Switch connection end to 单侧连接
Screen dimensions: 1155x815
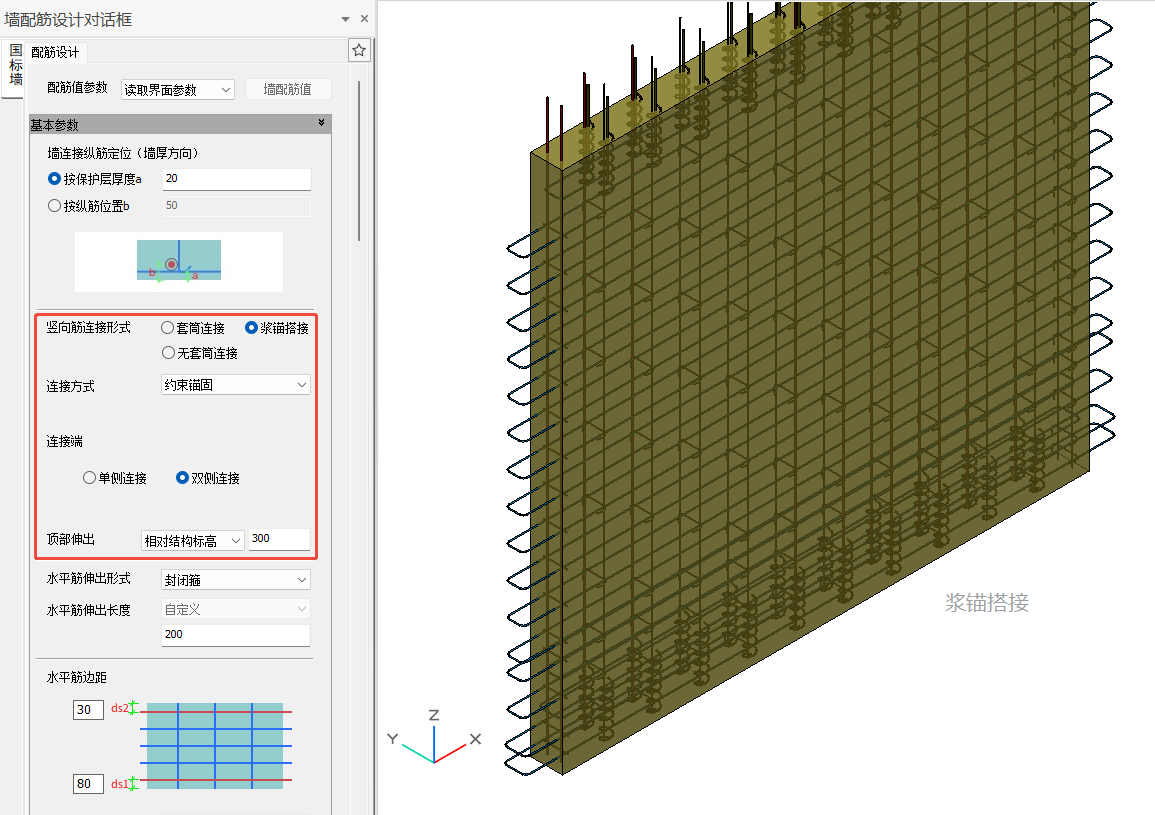[x=90, y=478]
